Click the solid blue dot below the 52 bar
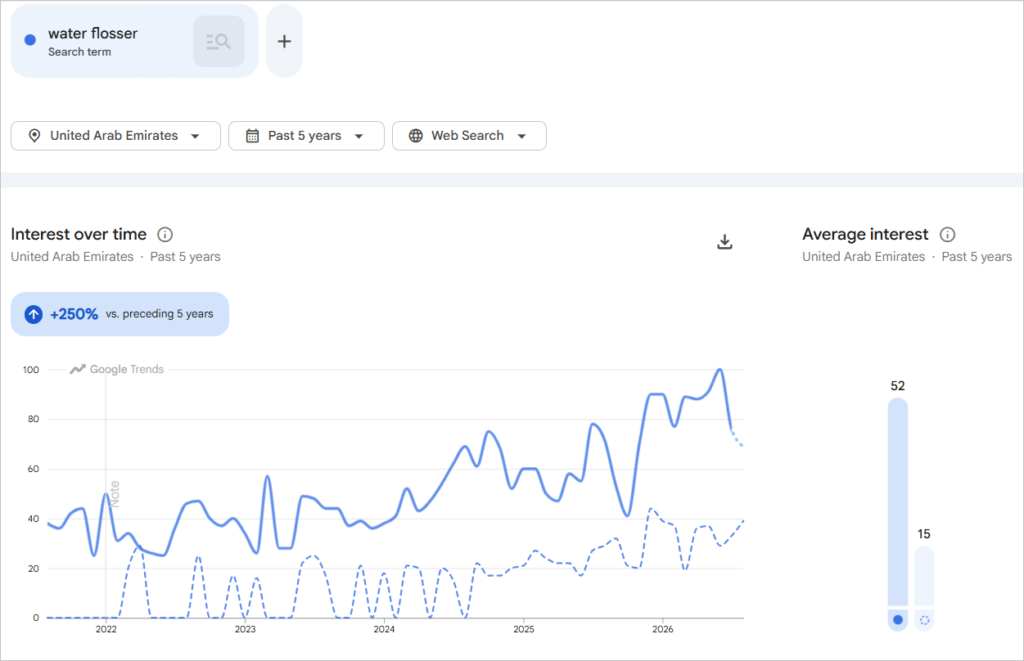 898,620
